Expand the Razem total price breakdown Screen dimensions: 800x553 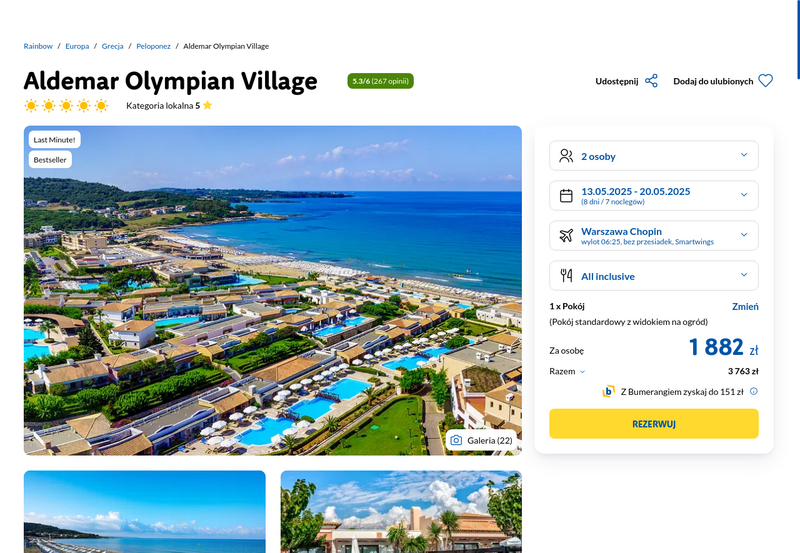[567, 371]
